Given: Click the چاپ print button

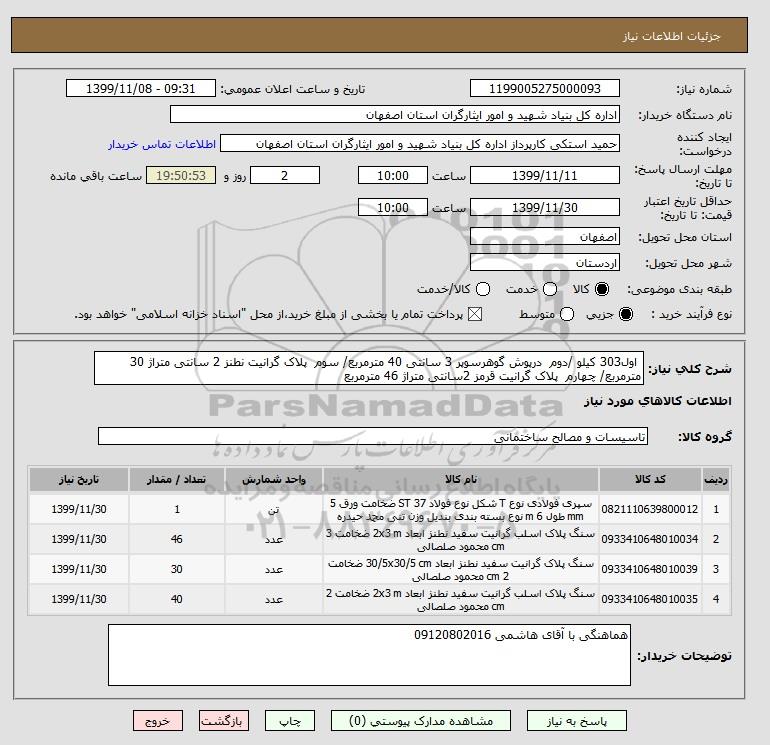Looking at the screenshot, I should (x=290, y=721).
